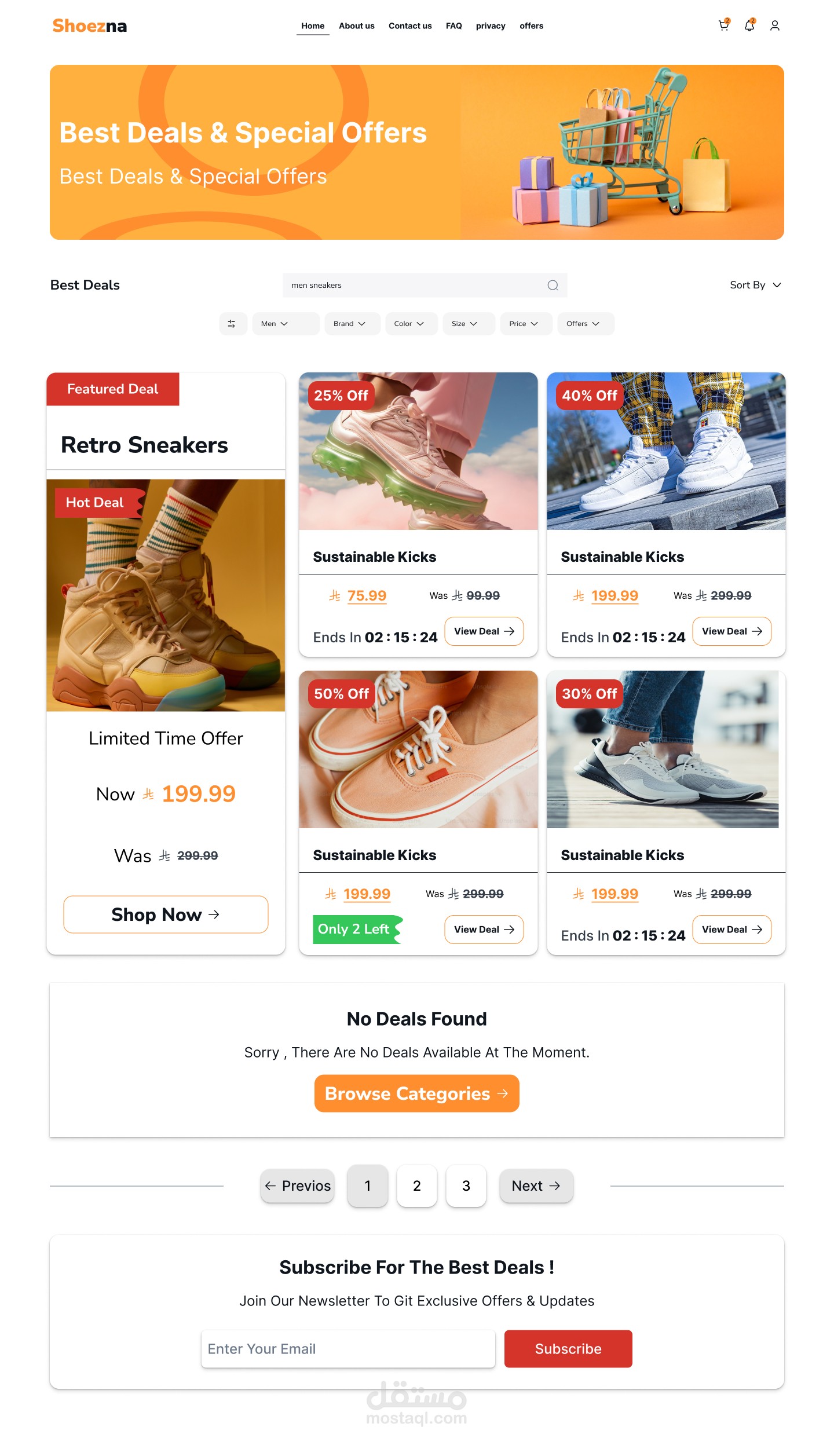
Task: Expand the Men filter dropdown
Action: click(x=286, y=324)
